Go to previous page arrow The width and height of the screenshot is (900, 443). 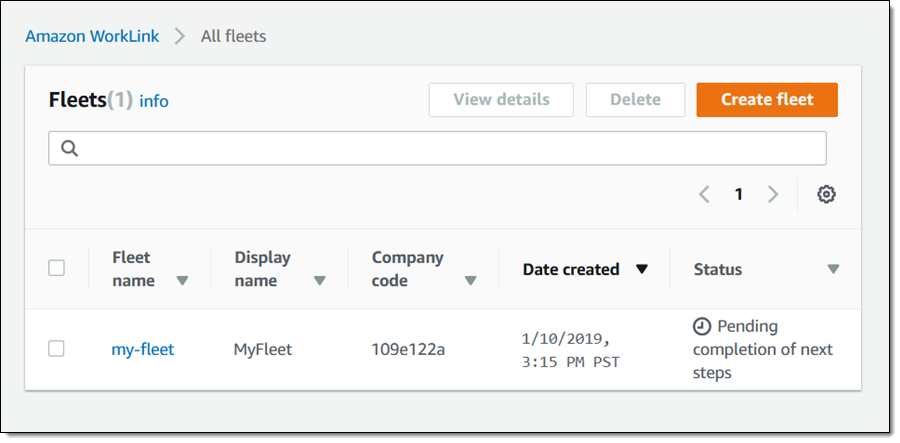(704, 194)
